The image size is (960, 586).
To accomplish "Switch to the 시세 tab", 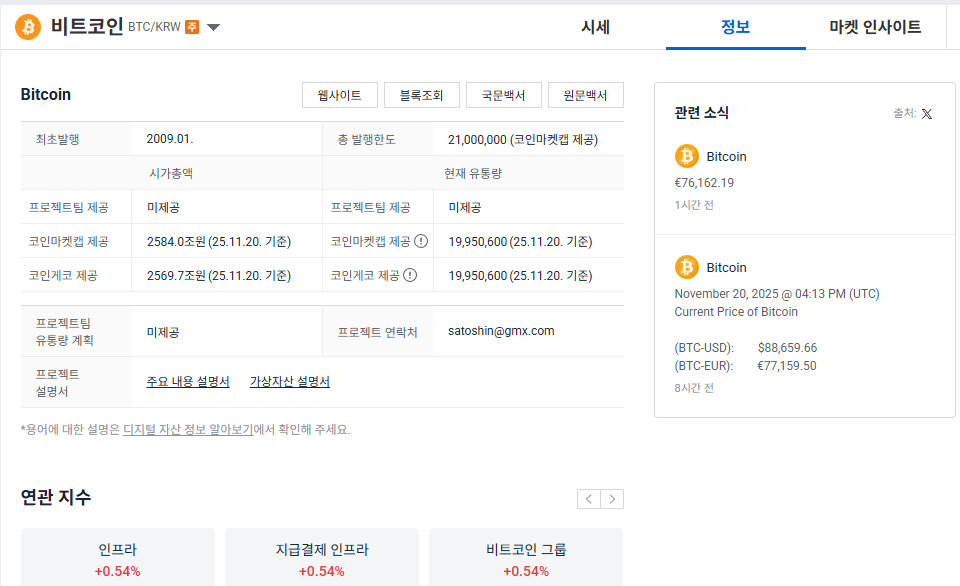I will (x=595, y=27).
